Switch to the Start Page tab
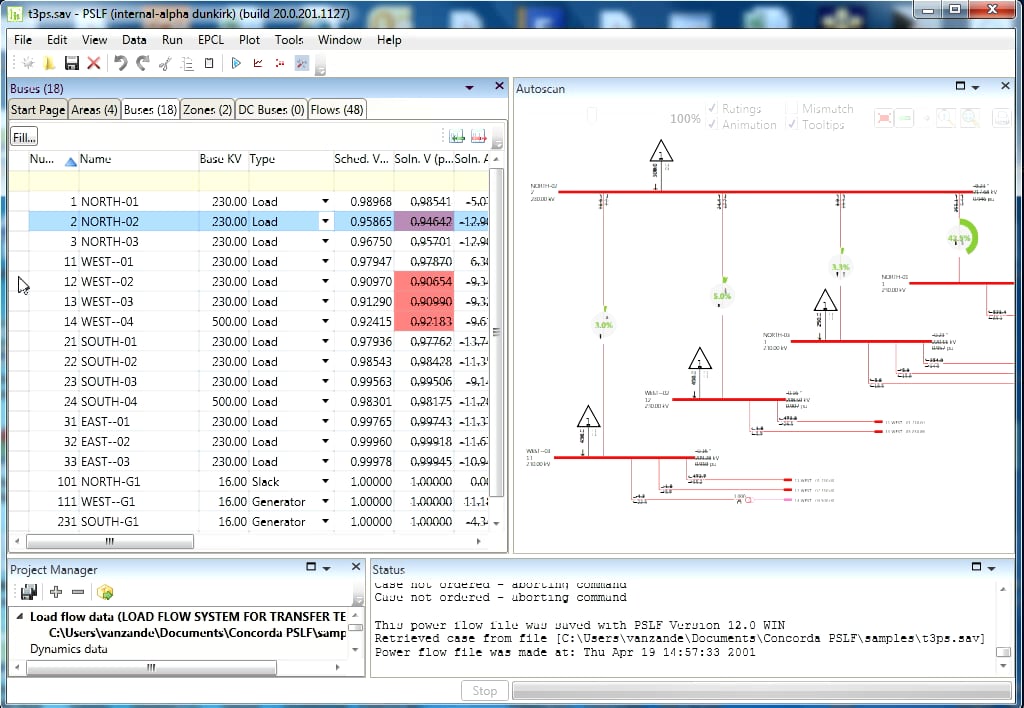Screen dimensions: 1024x708 click(38, 110)
